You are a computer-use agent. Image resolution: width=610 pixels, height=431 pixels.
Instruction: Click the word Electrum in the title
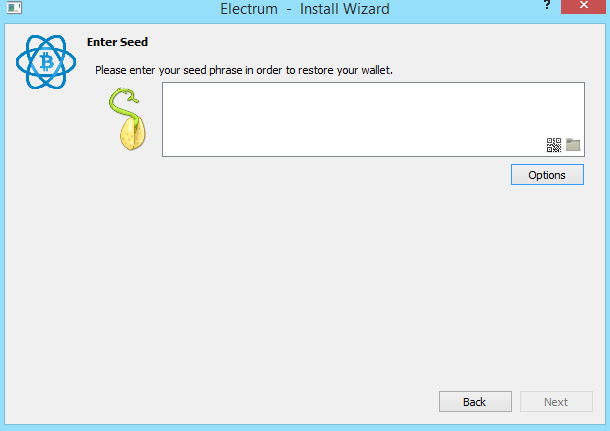pyautogui.click(x=249, y=9)
